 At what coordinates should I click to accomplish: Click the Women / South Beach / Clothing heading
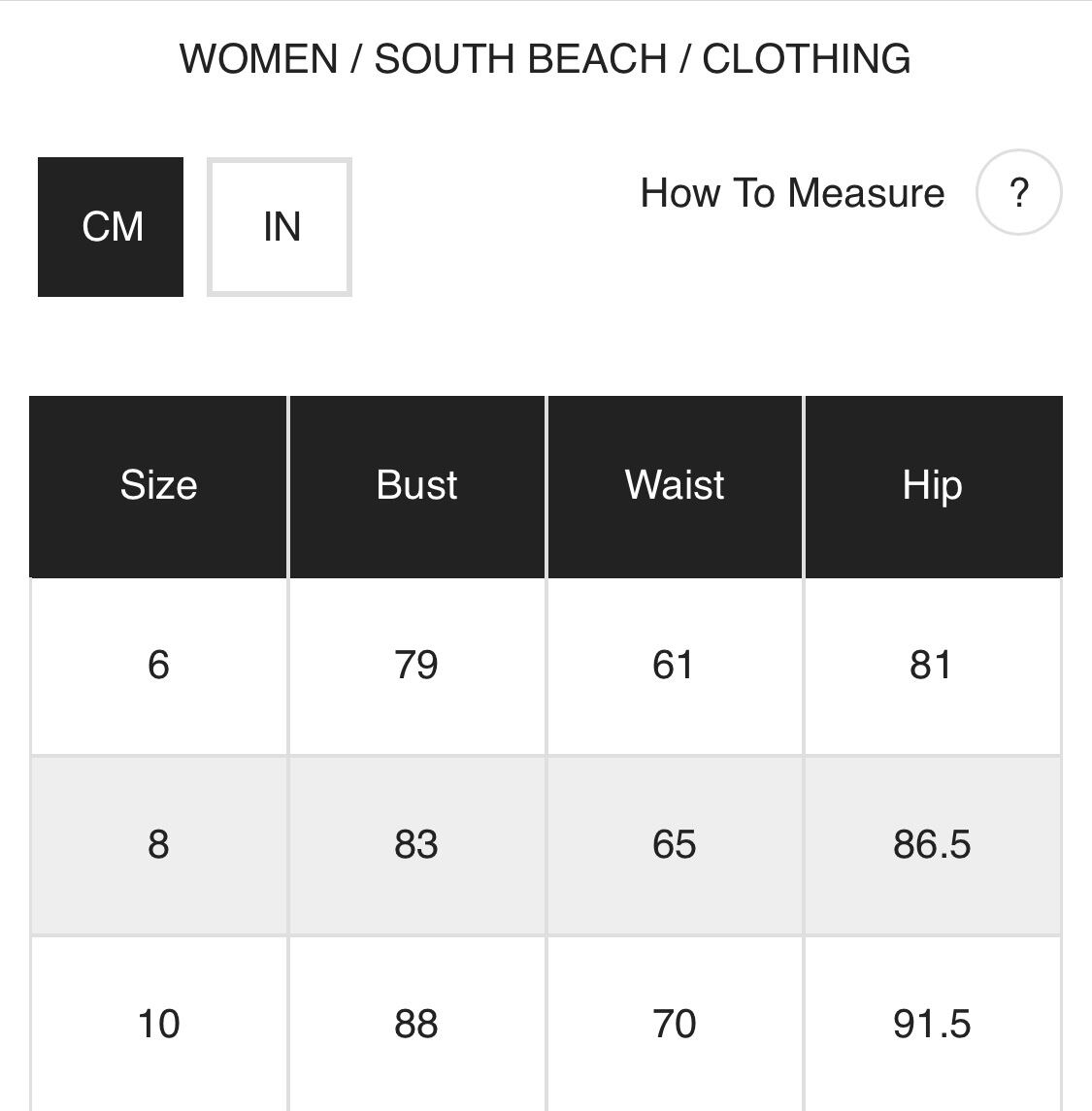(x=545, y=59)
